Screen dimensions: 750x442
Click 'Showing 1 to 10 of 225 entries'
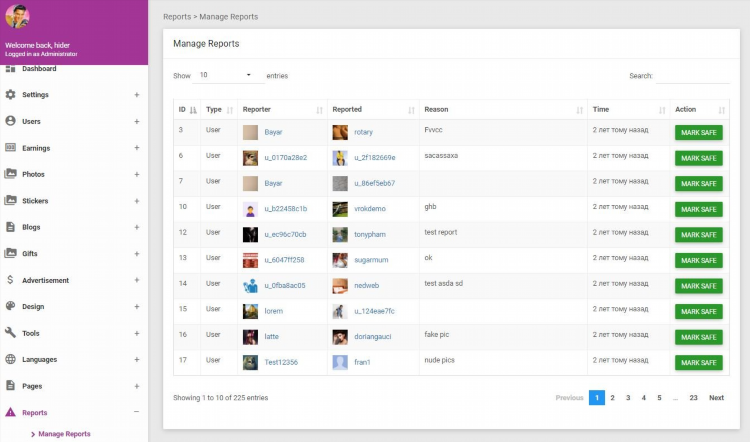click(x=221, y=398)
